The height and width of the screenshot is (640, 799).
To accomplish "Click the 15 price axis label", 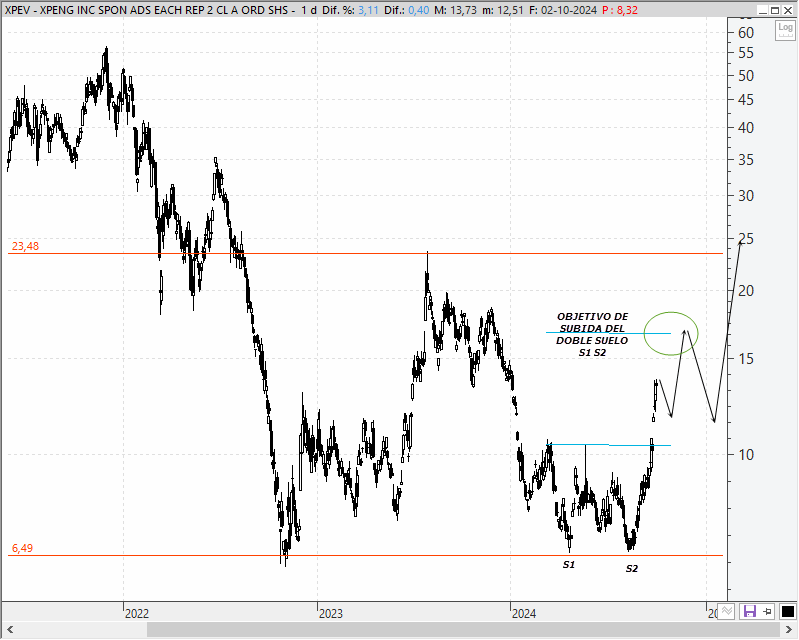I will click(745, 359).
